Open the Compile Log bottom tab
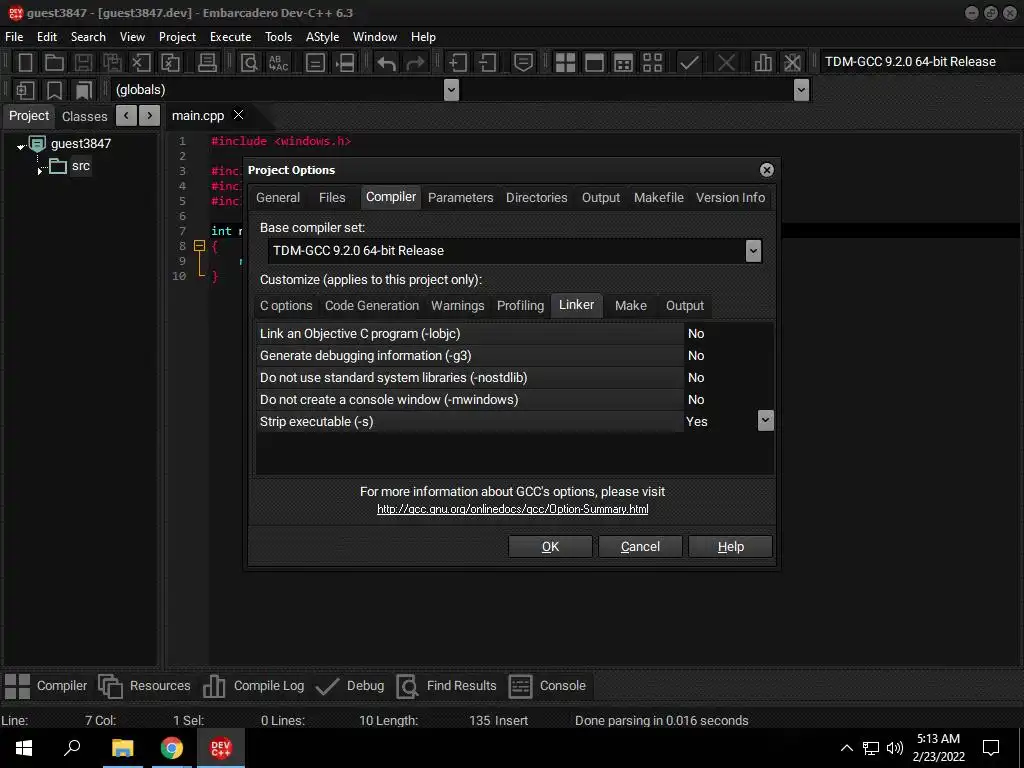1024x768 pixels. (254, 686)
